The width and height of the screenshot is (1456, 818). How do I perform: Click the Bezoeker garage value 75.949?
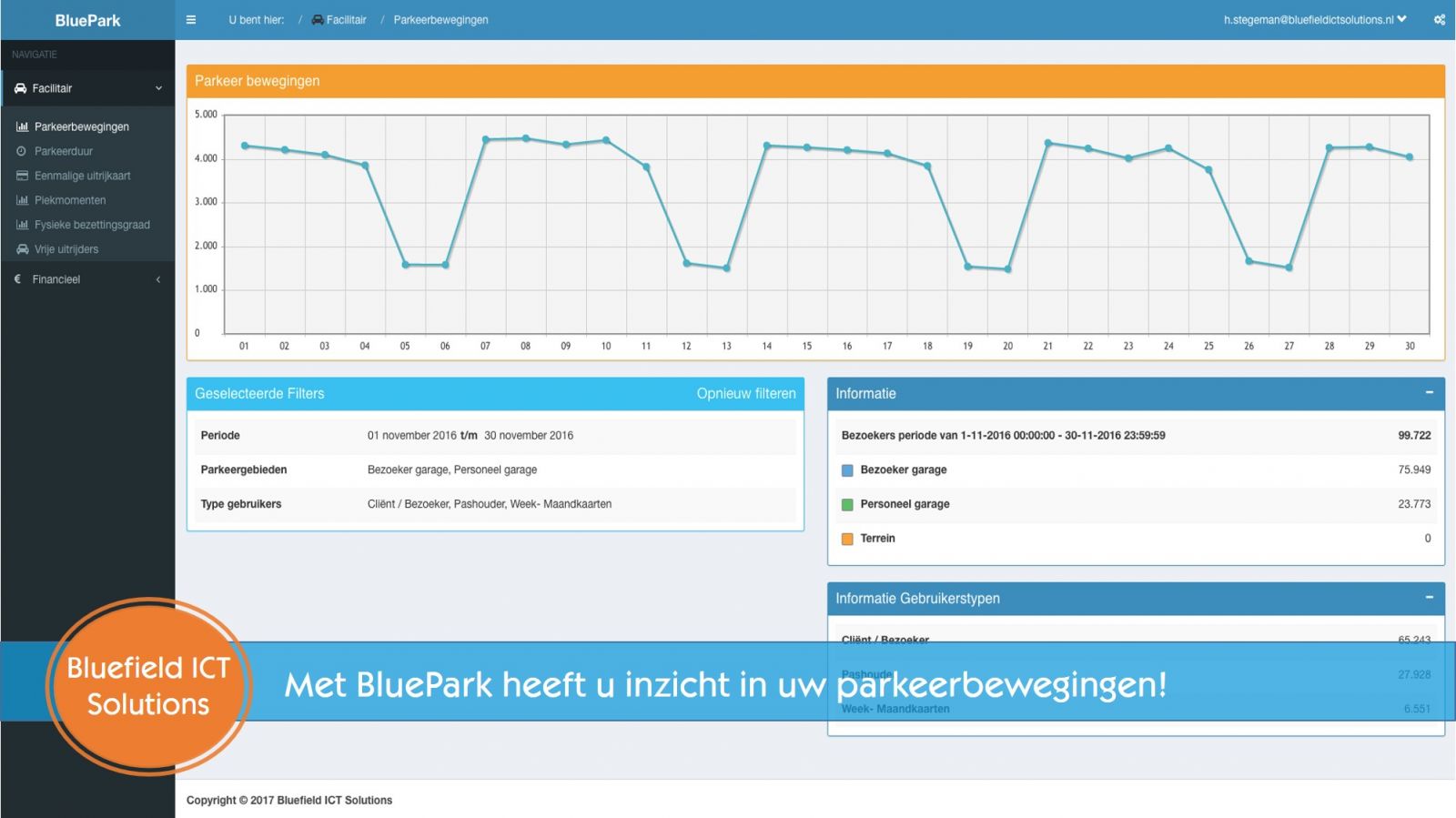(1414, 470)
